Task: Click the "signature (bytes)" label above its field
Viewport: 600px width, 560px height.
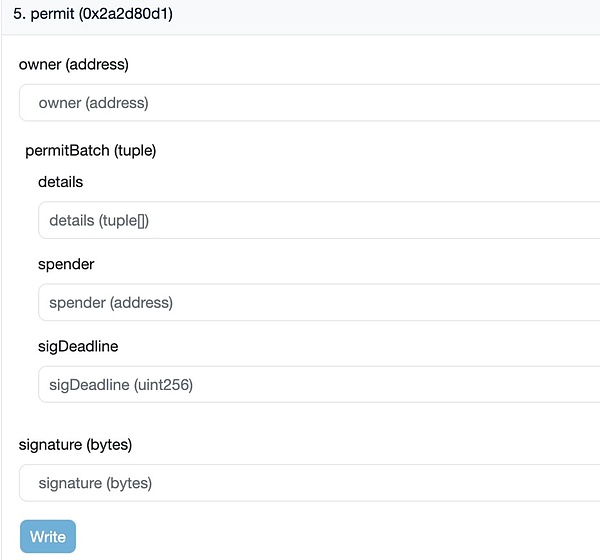Action: click(75, 444)
